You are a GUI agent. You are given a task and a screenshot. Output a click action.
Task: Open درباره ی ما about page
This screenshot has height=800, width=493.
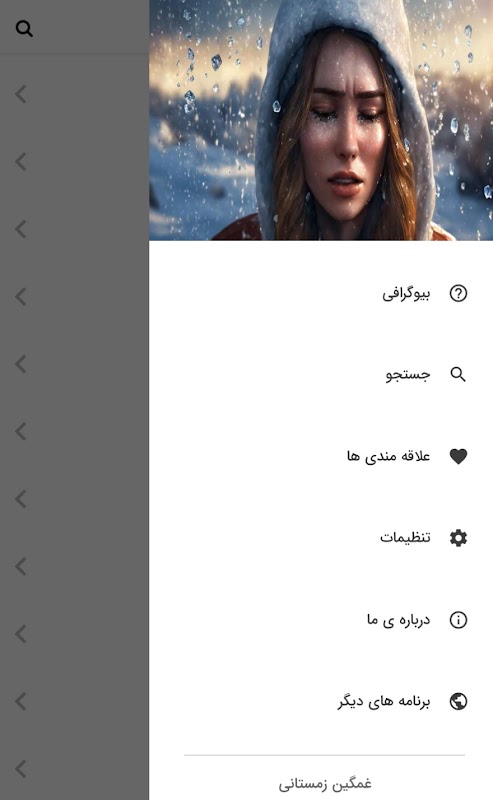[321, 619]
